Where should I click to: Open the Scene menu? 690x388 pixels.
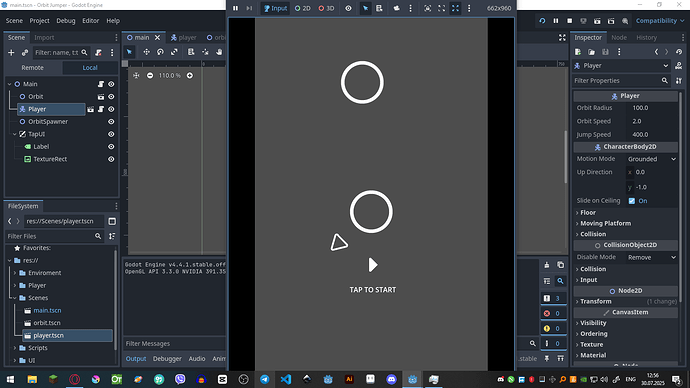point(14,21)
